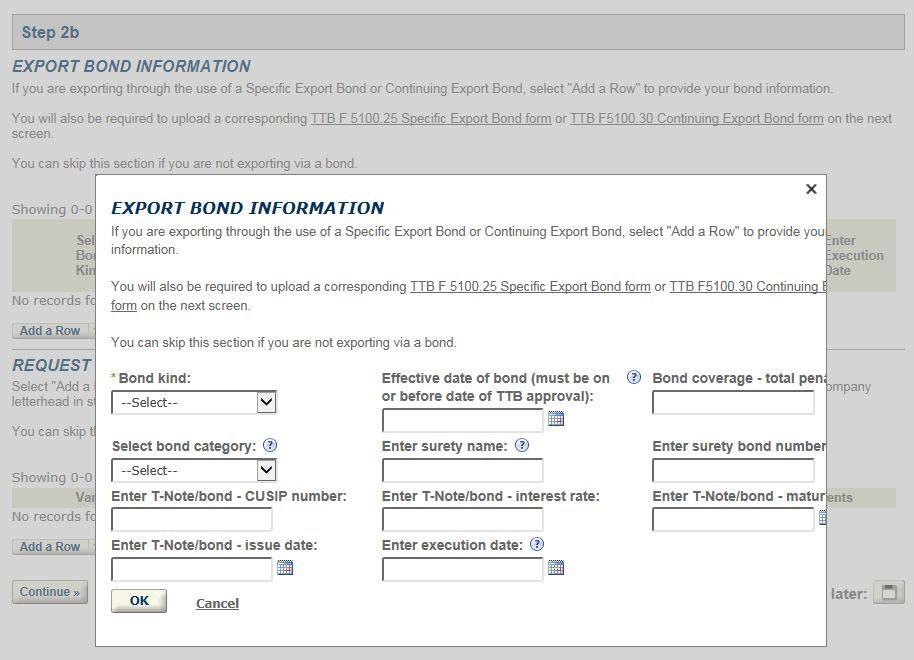The image size is (914, 660).
Task: Click help icon next to surety name
Action: coord(521,446)
